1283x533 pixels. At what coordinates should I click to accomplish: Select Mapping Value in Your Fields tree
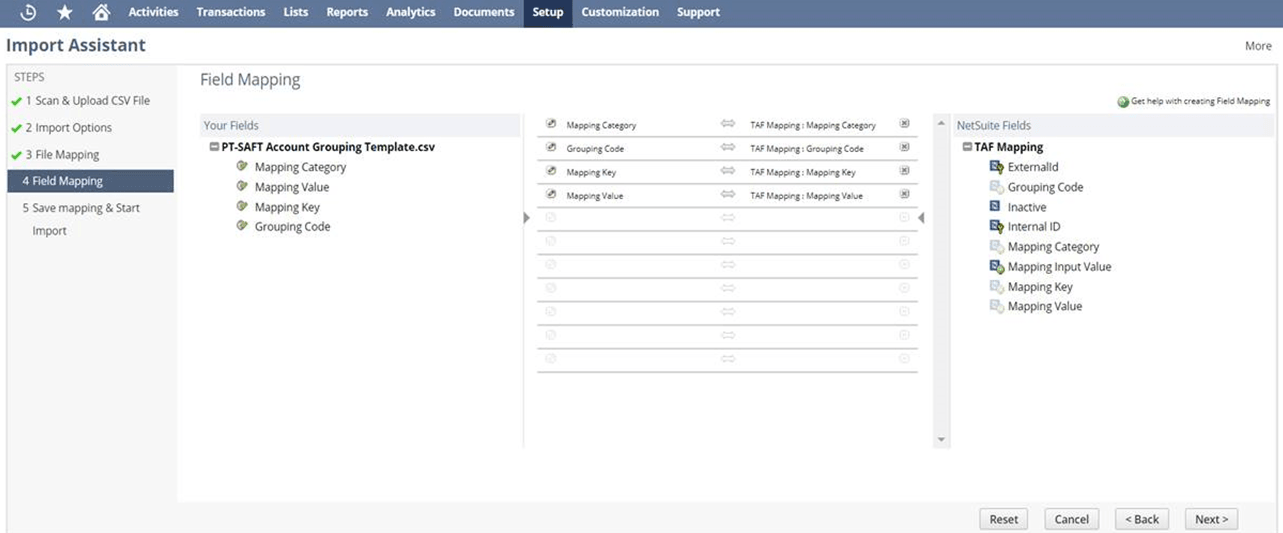292,187
